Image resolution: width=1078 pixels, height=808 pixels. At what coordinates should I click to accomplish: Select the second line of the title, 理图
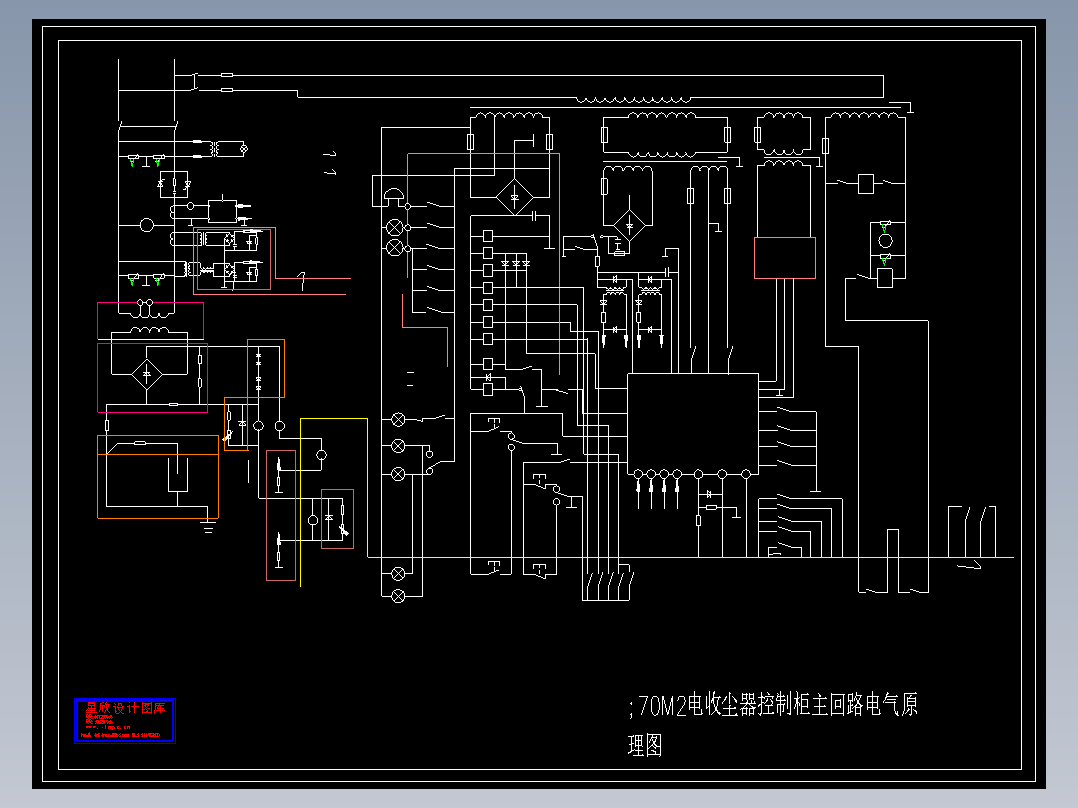(x=645, y=745)
